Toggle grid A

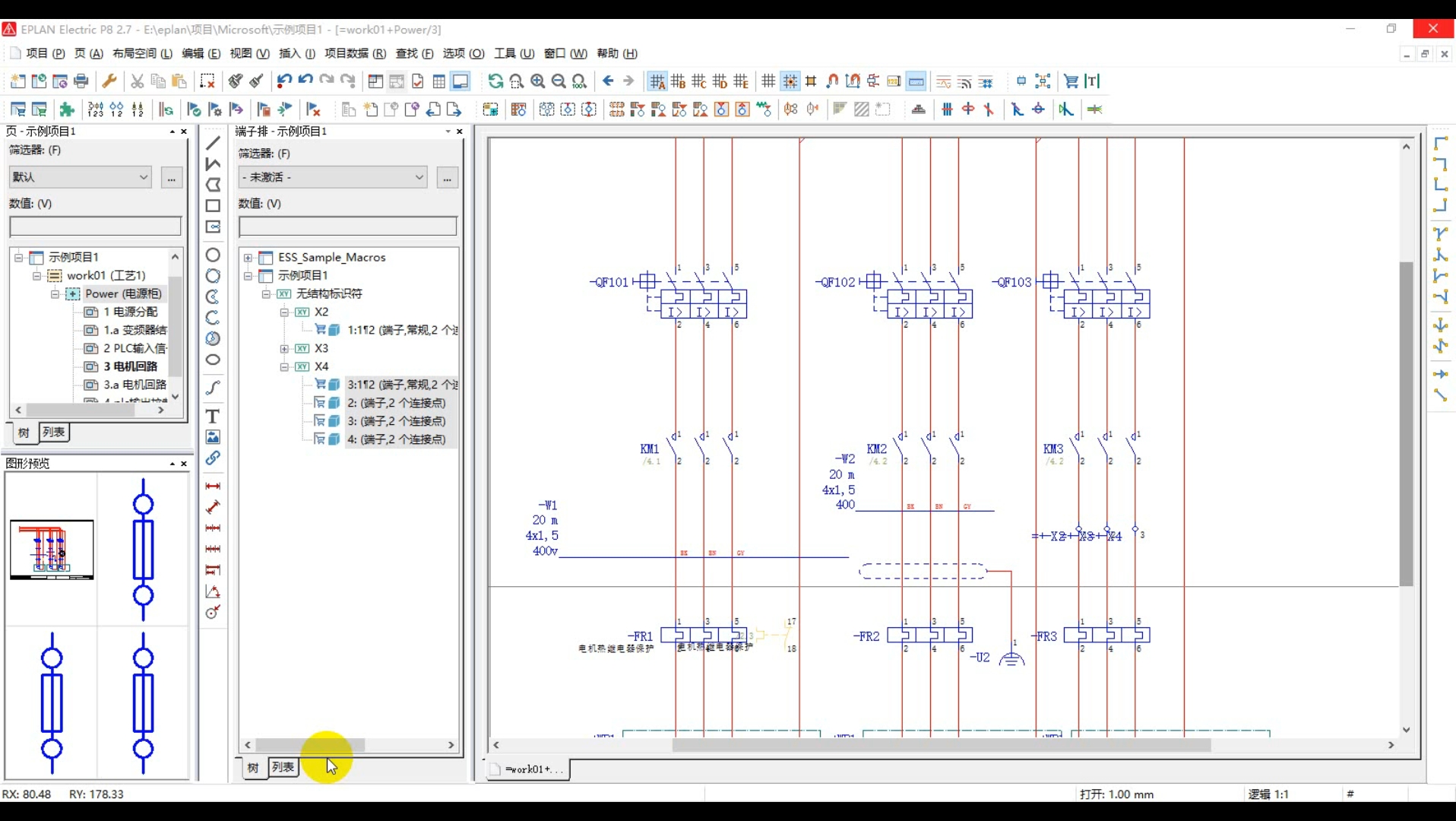(657, 81)
